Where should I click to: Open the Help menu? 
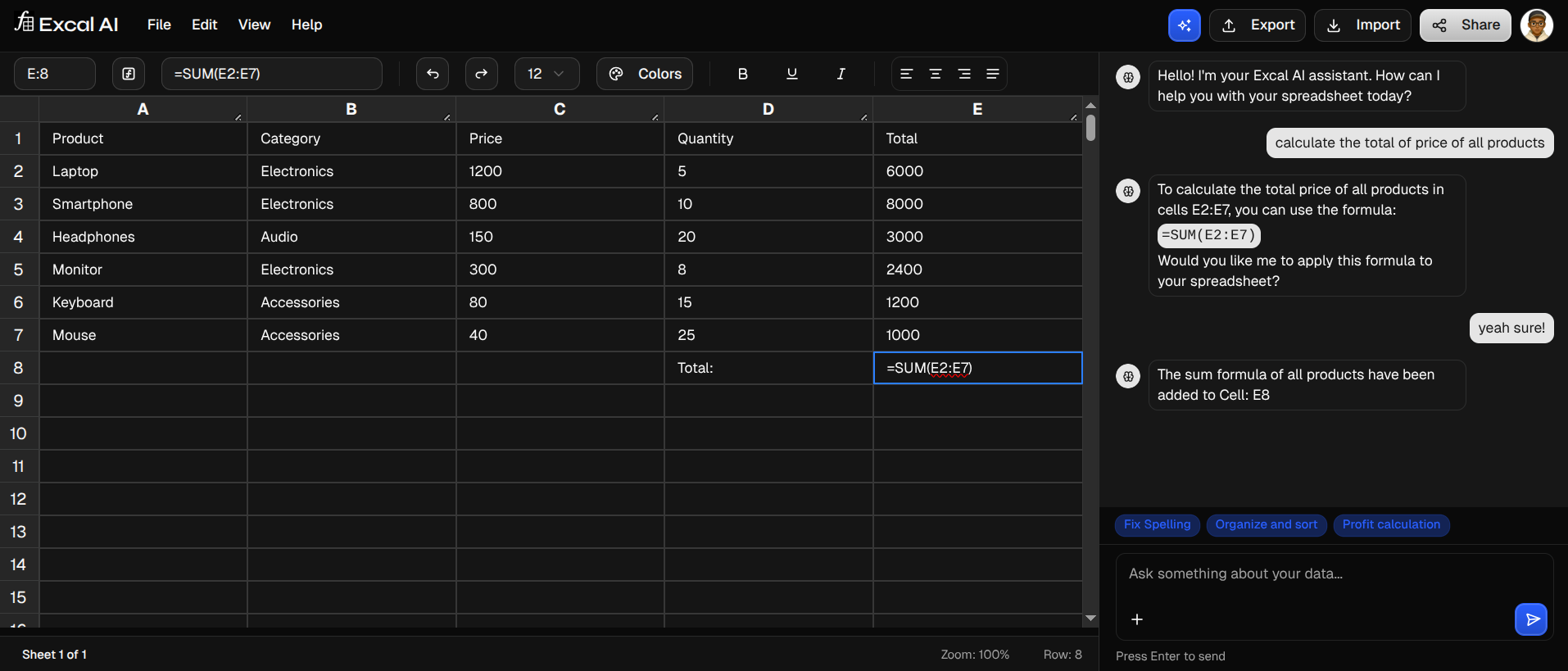point(306,25)
